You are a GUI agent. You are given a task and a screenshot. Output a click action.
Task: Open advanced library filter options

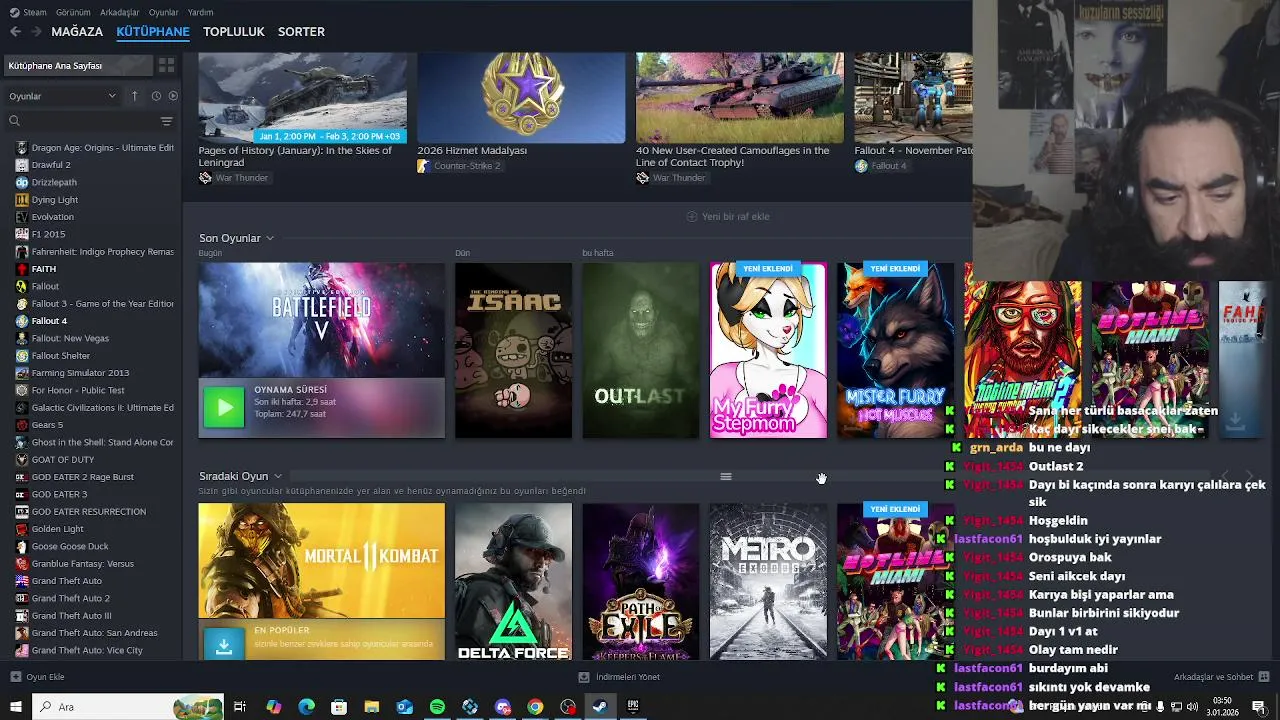pyautogui.click(x=166, y=121)
